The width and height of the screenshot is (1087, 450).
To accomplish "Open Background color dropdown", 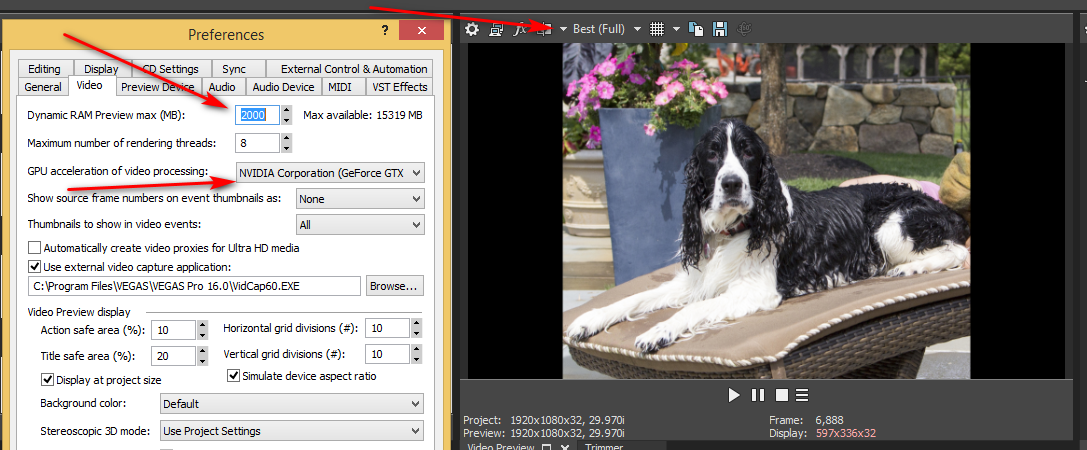I will point(292,404).
